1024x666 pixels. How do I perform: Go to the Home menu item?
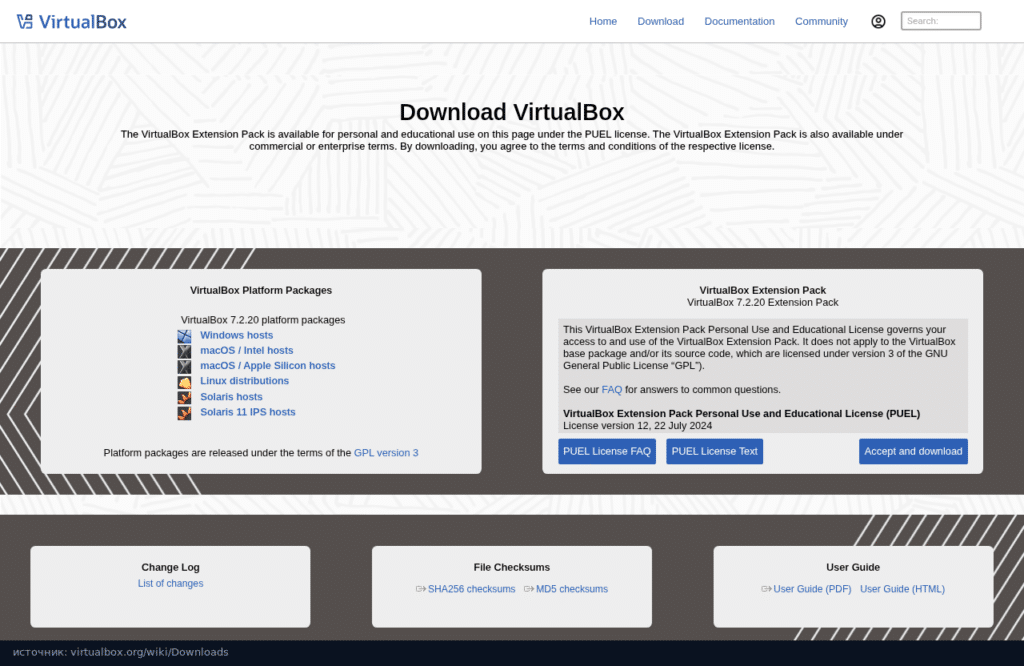click(603, 22)
